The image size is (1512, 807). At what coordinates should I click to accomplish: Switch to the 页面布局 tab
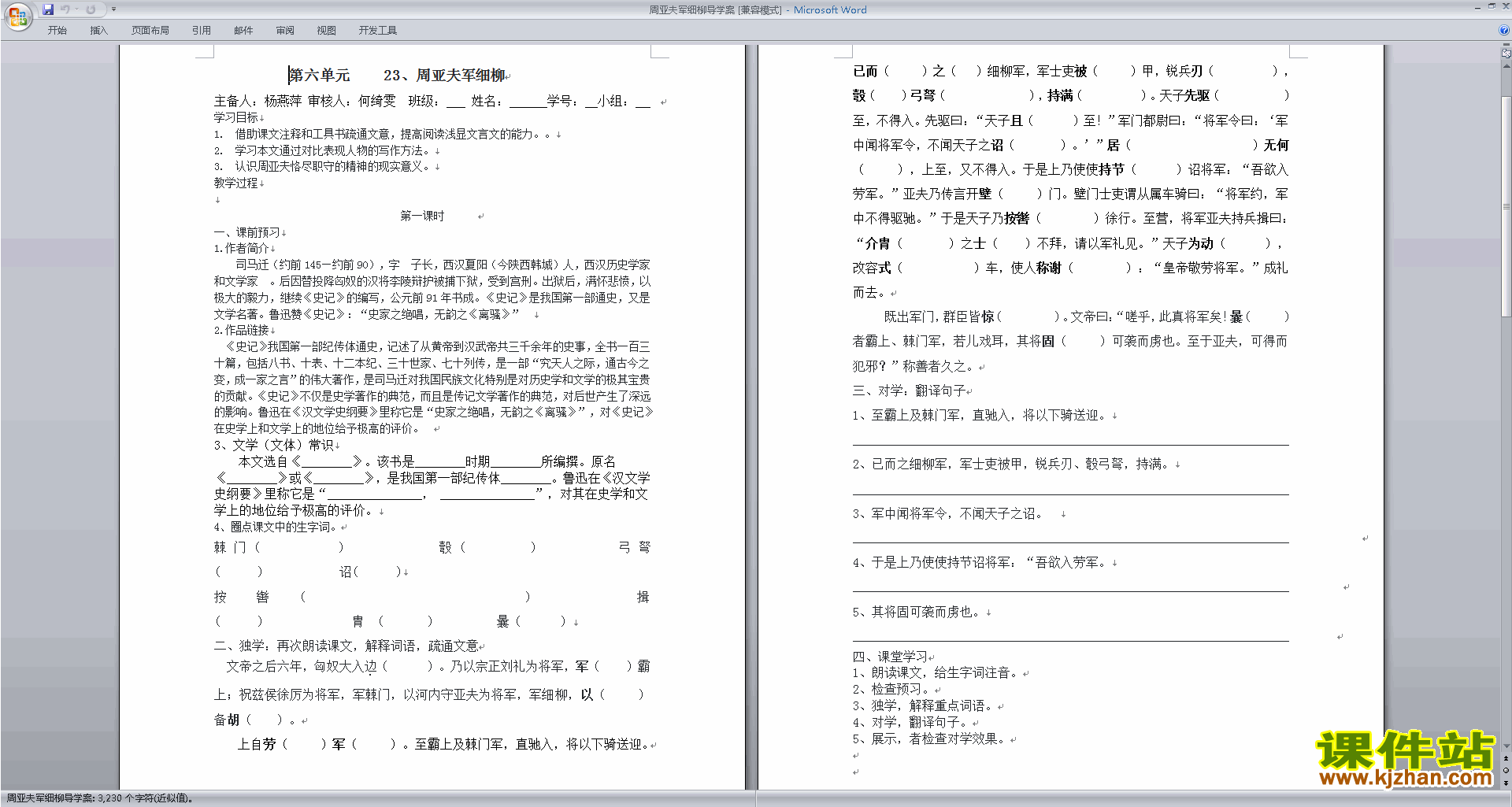coord(150,30)
